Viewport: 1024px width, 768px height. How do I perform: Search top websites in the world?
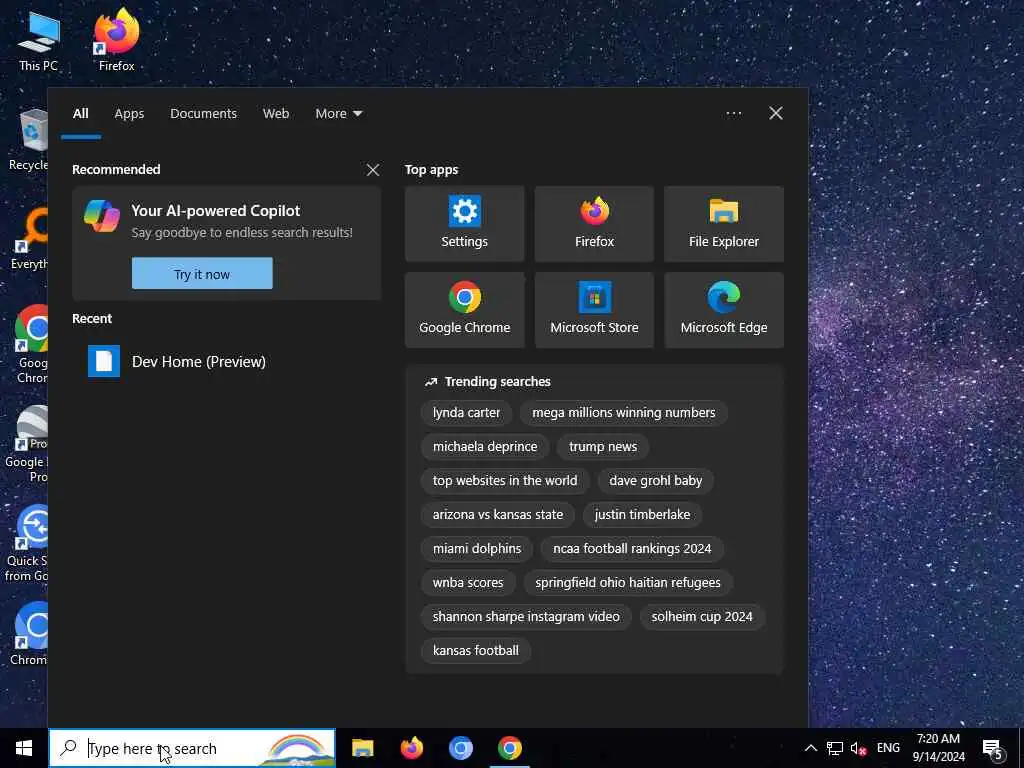point(505,481)
